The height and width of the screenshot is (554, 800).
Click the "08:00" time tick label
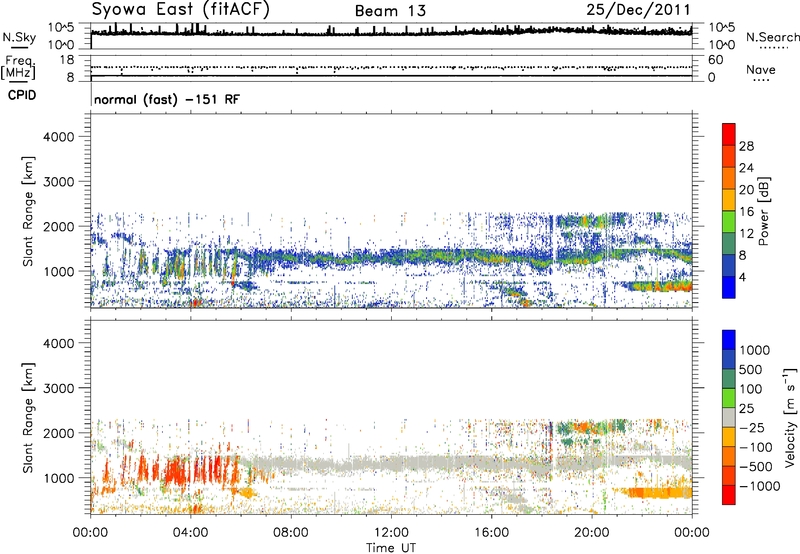coord(290,533)
